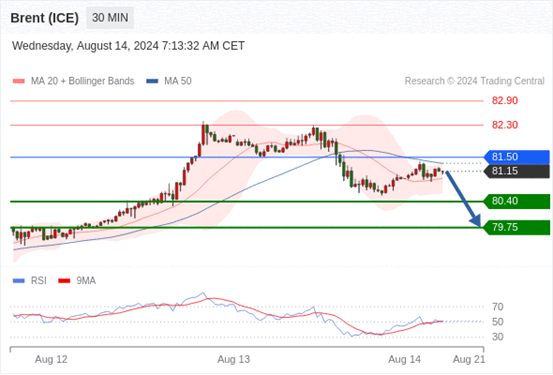553x375 pixels.
Task: Click the 82.90 resistance label
Action: (505, 101)
